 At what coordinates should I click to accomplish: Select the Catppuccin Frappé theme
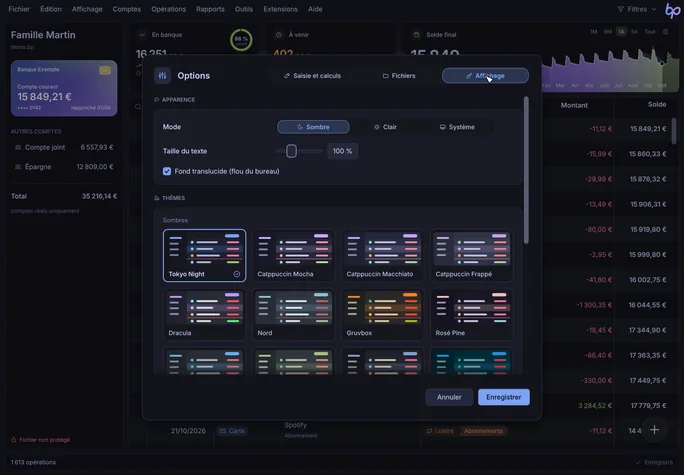click(x=471, y=256)
